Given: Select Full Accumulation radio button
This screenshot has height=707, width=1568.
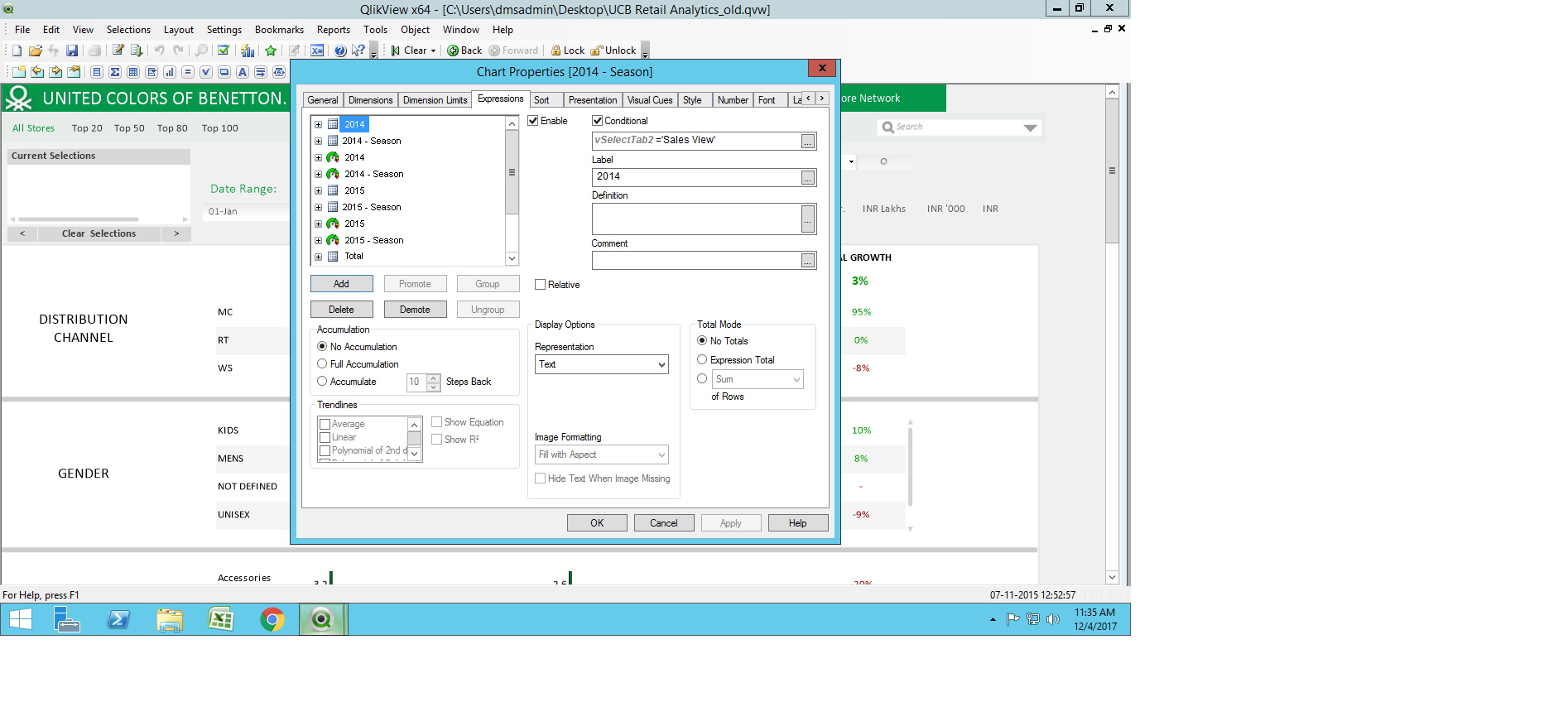Looking at the screenshot, I should tap(322, 364).
